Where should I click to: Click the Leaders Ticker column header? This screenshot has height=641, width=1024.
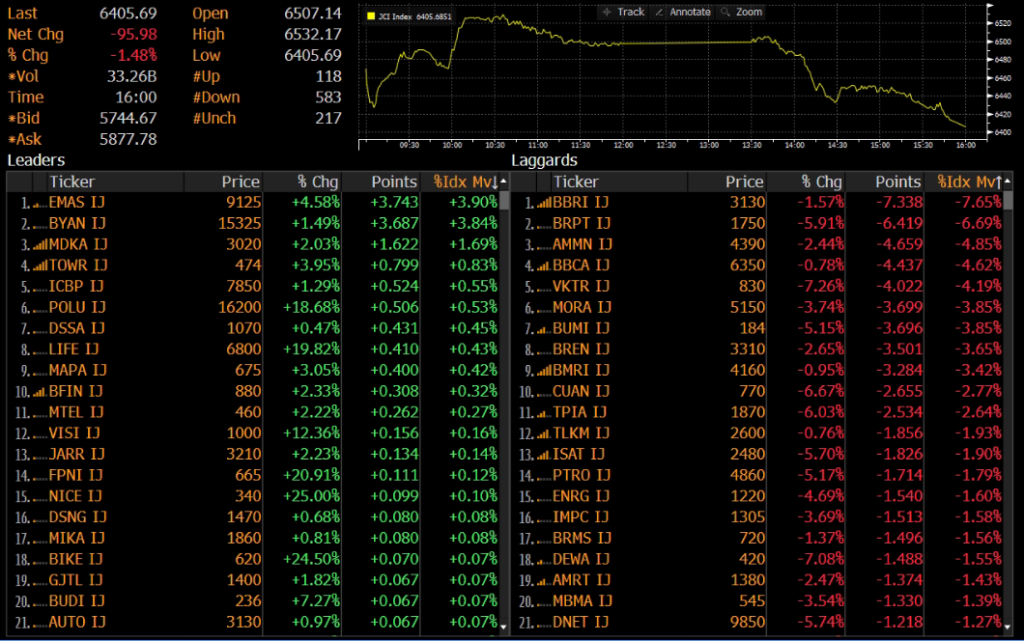click(72, 181)
